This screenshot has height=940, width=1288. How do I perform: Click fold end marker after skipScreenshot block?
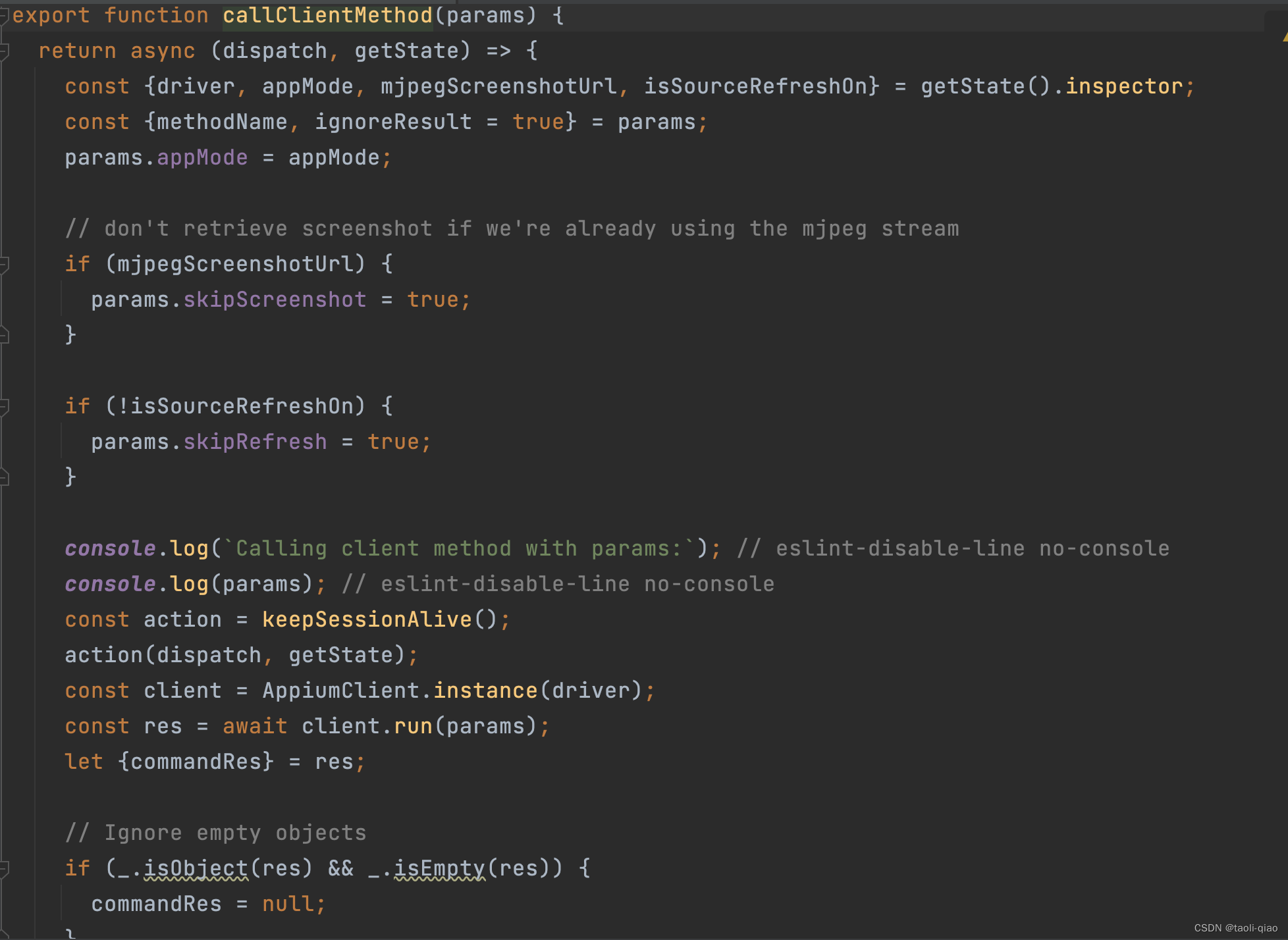click(3, 336)
